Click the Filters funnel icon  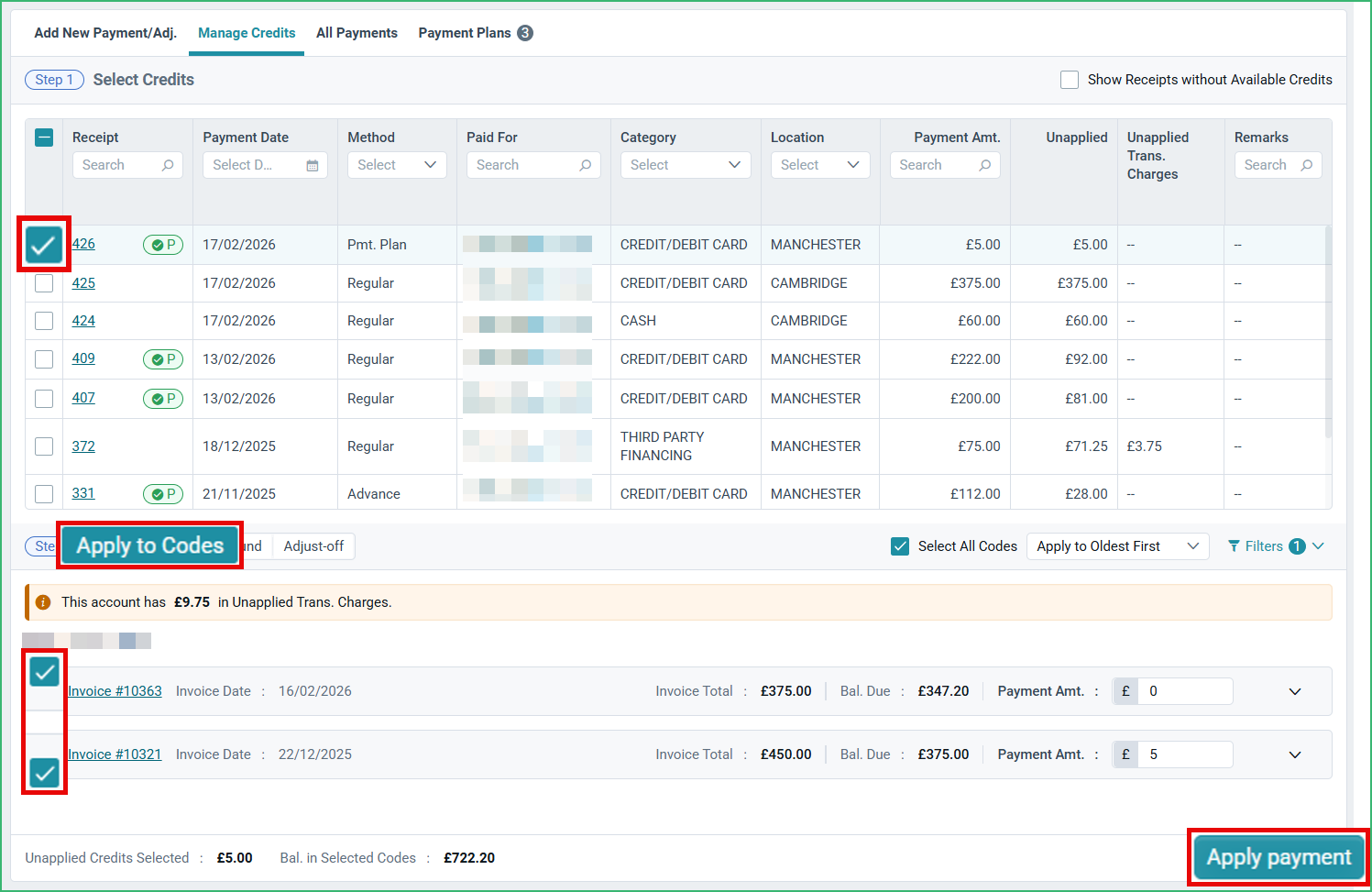point(1234,546)
